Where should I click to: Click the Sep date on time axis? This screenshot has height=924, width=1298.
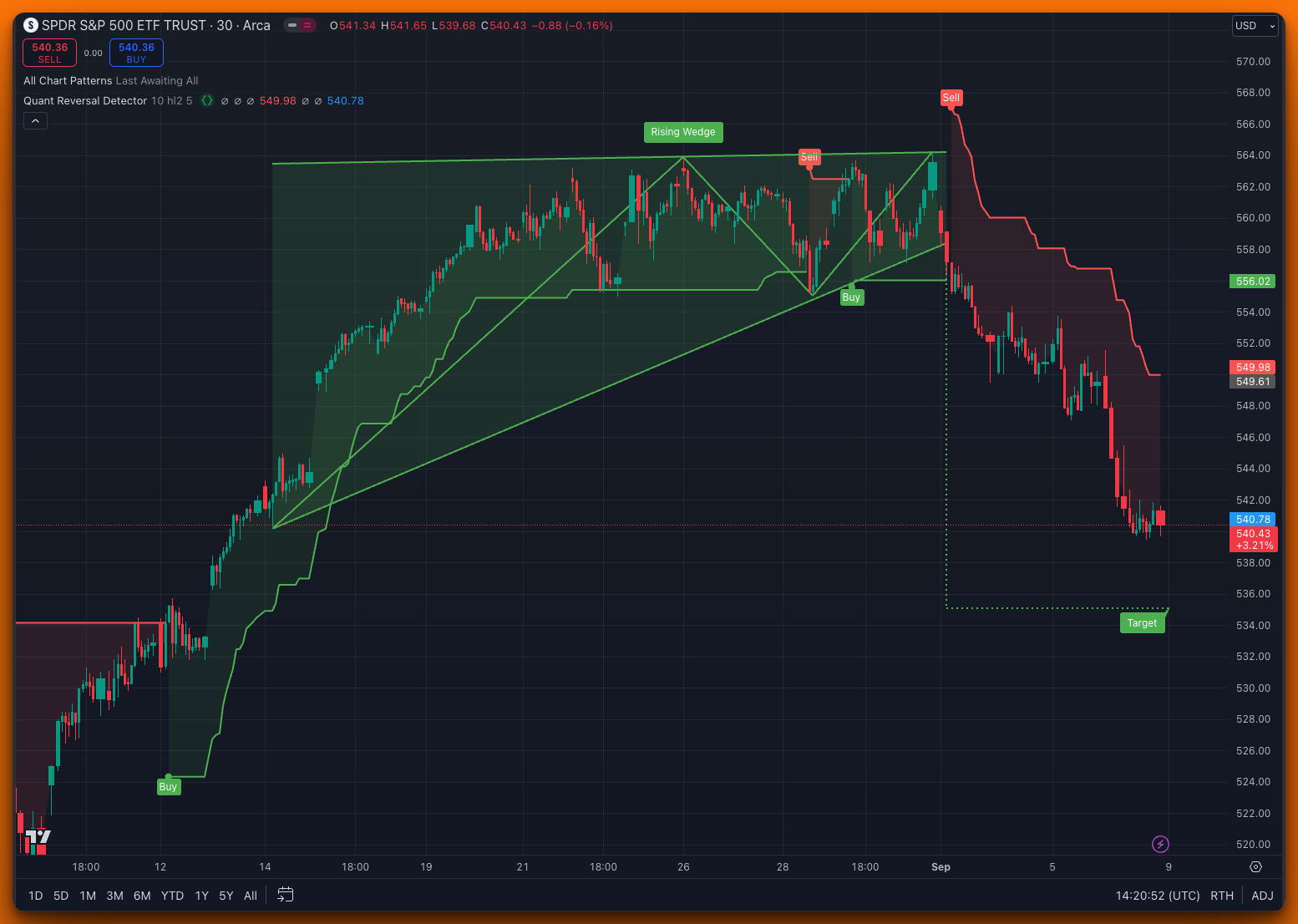click(941, 867)
